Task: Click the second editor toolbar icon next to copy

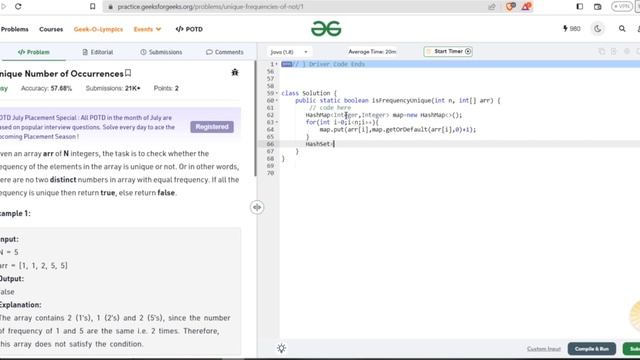Action: tap(613, 51)
